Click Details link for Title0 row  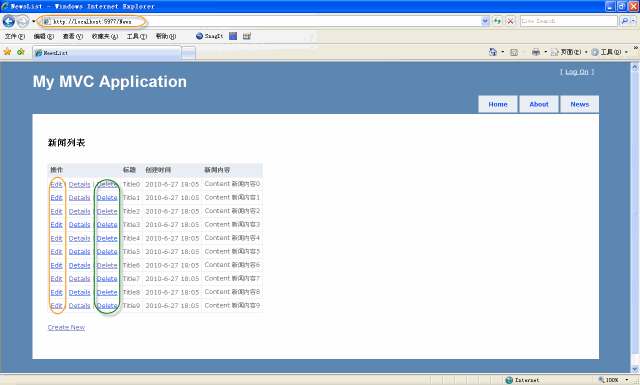click(x=80, y=184)
